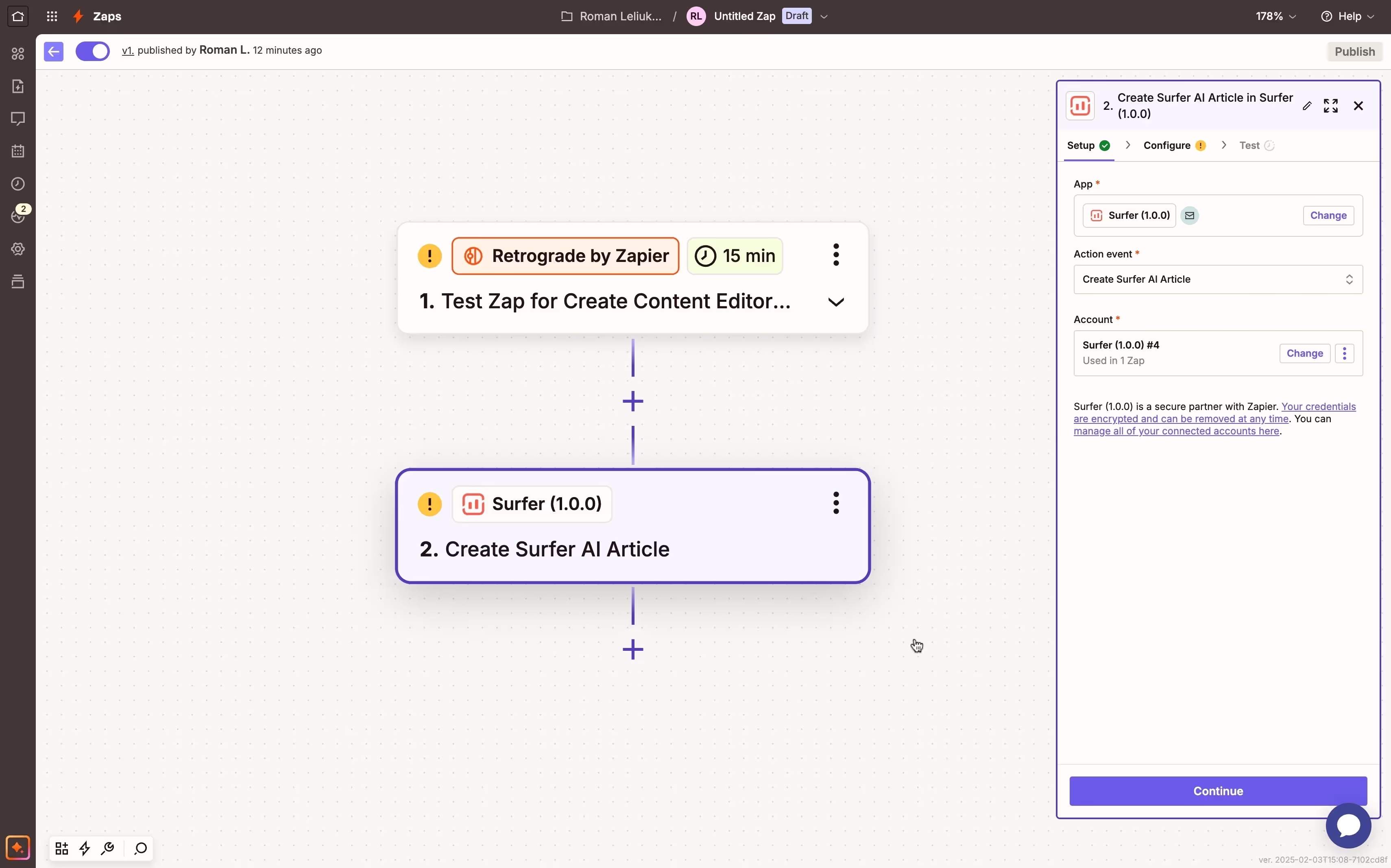Open the sidebar calendar icon
The image size is (1391, 868).
coord(18,151)
